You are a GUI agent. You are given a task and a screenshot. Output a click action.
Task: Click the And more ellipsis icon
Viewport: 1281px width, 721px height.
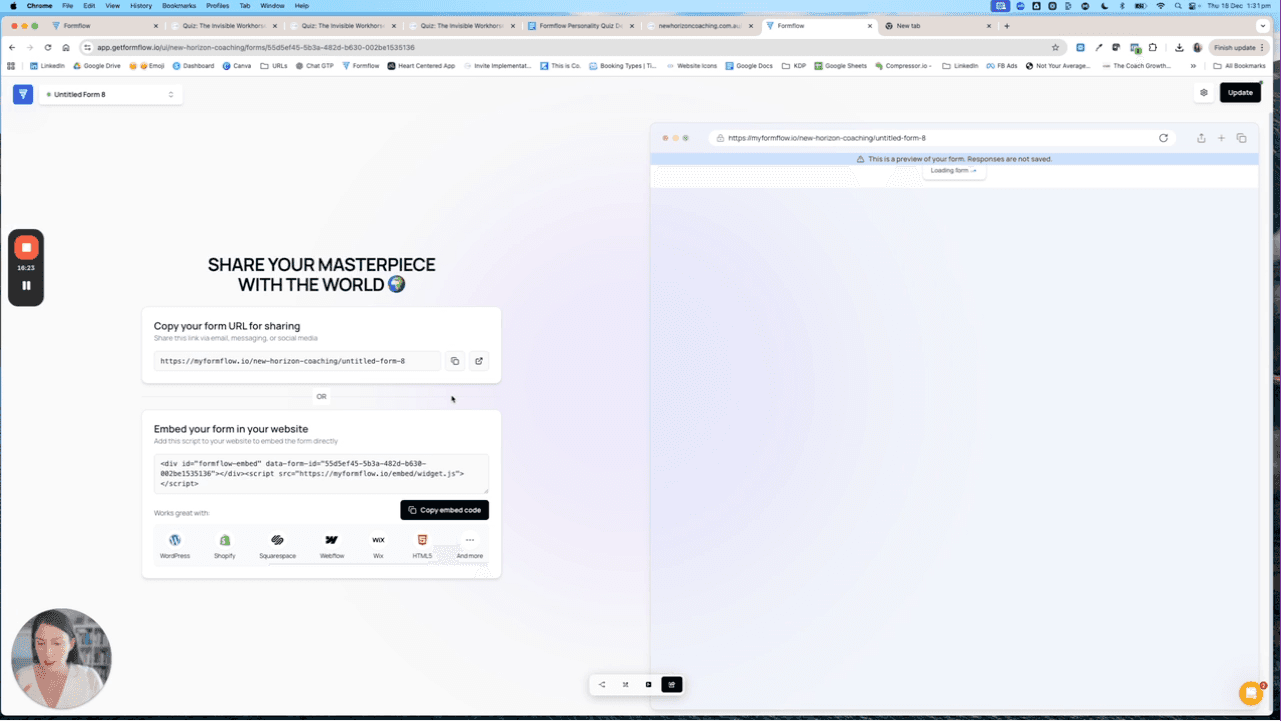[470, 540]
